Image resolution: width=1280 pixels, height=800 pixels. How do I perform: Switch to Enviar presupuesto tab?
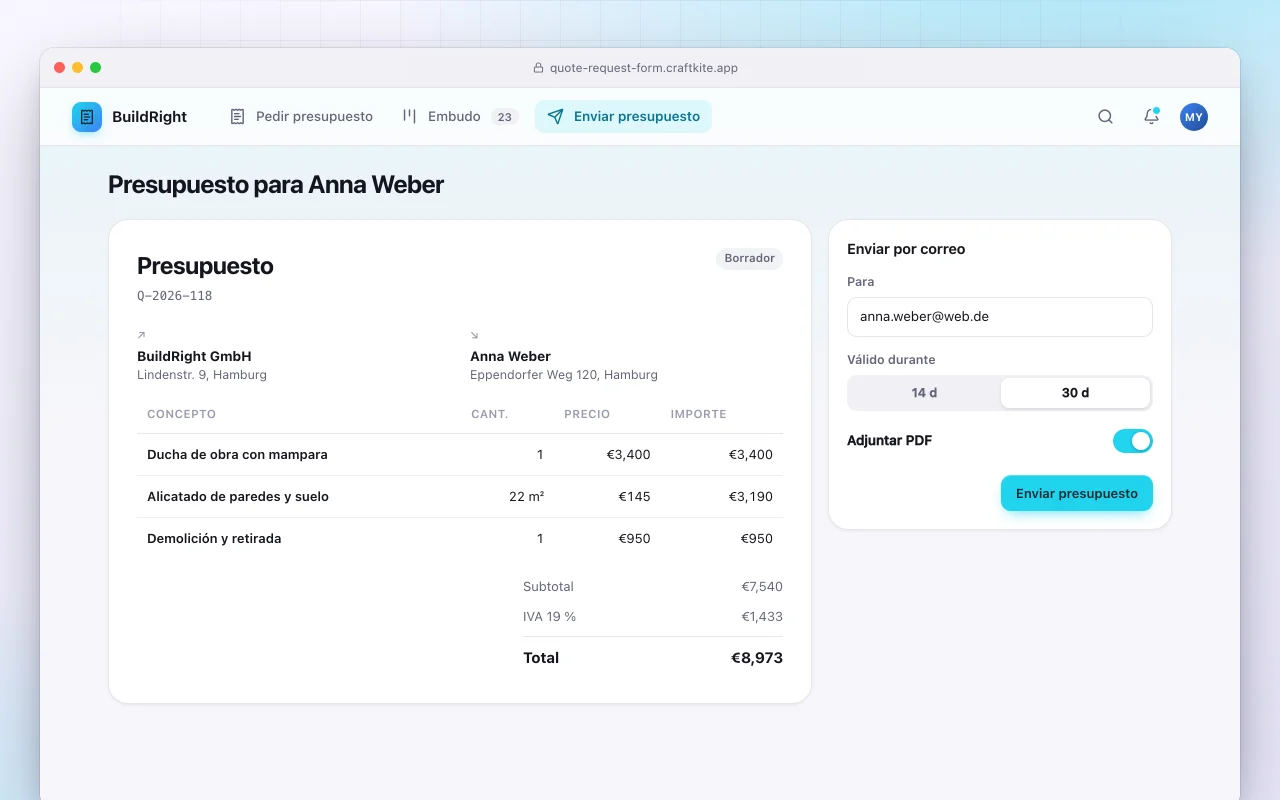(x=623, y=117)
